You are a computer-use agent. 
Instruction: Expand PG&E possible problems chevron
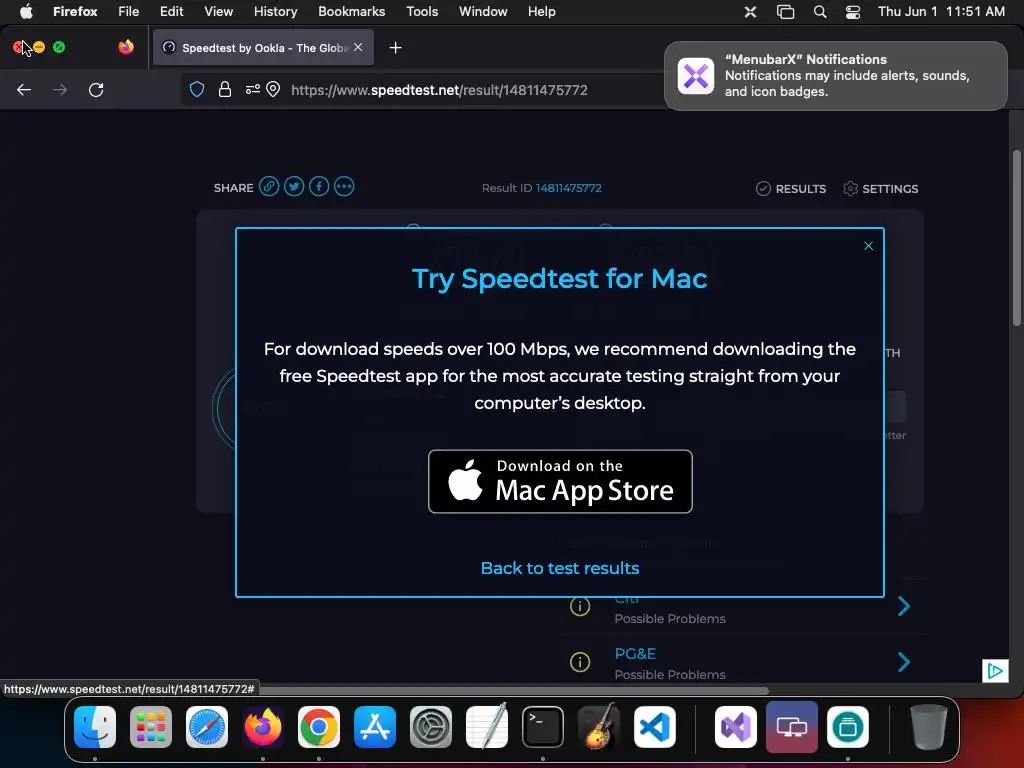point(904,662)
